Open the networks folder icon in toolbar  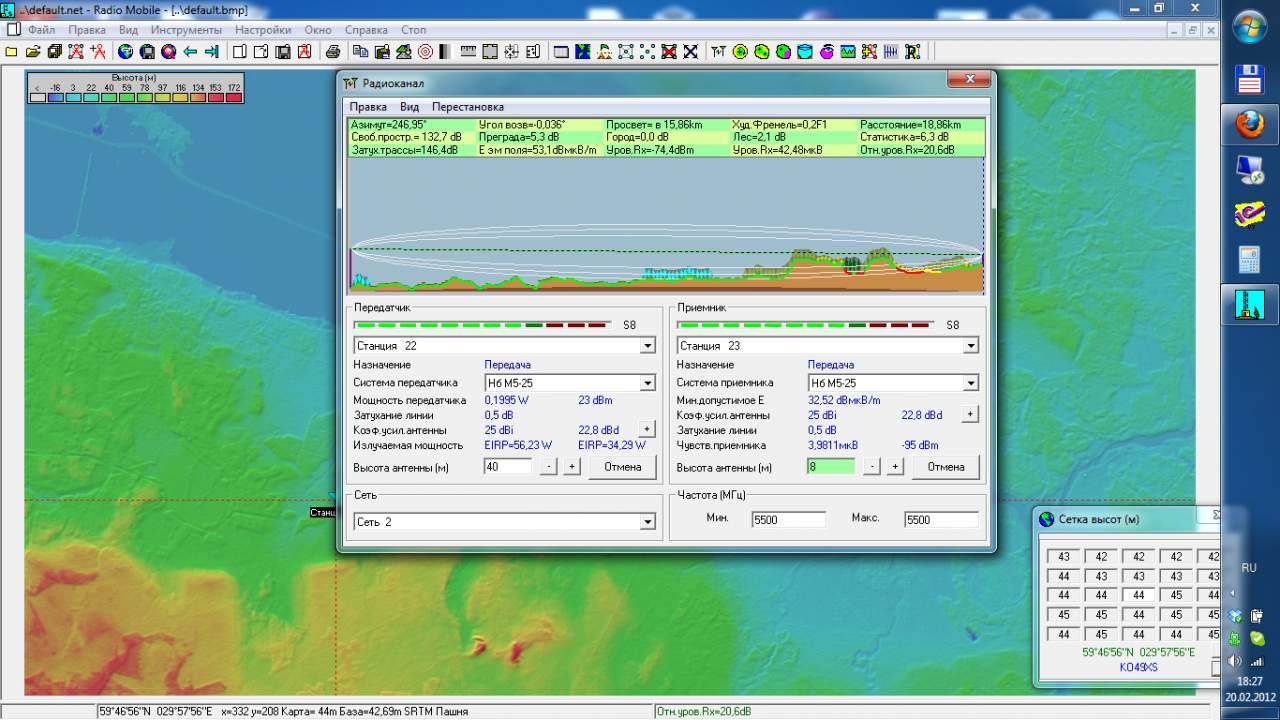click(x=33, y=52)
